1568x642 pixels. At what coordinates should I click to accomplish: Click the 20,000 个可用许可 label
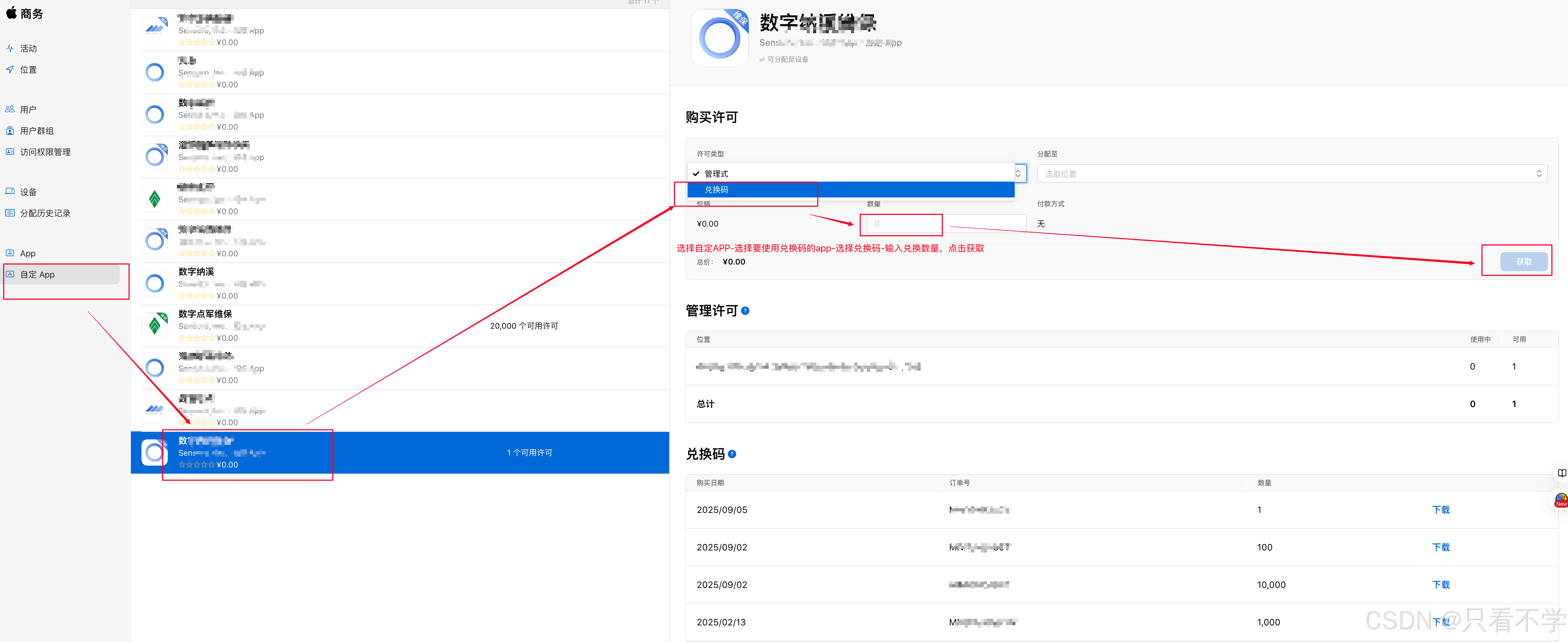tap(524, 326)
